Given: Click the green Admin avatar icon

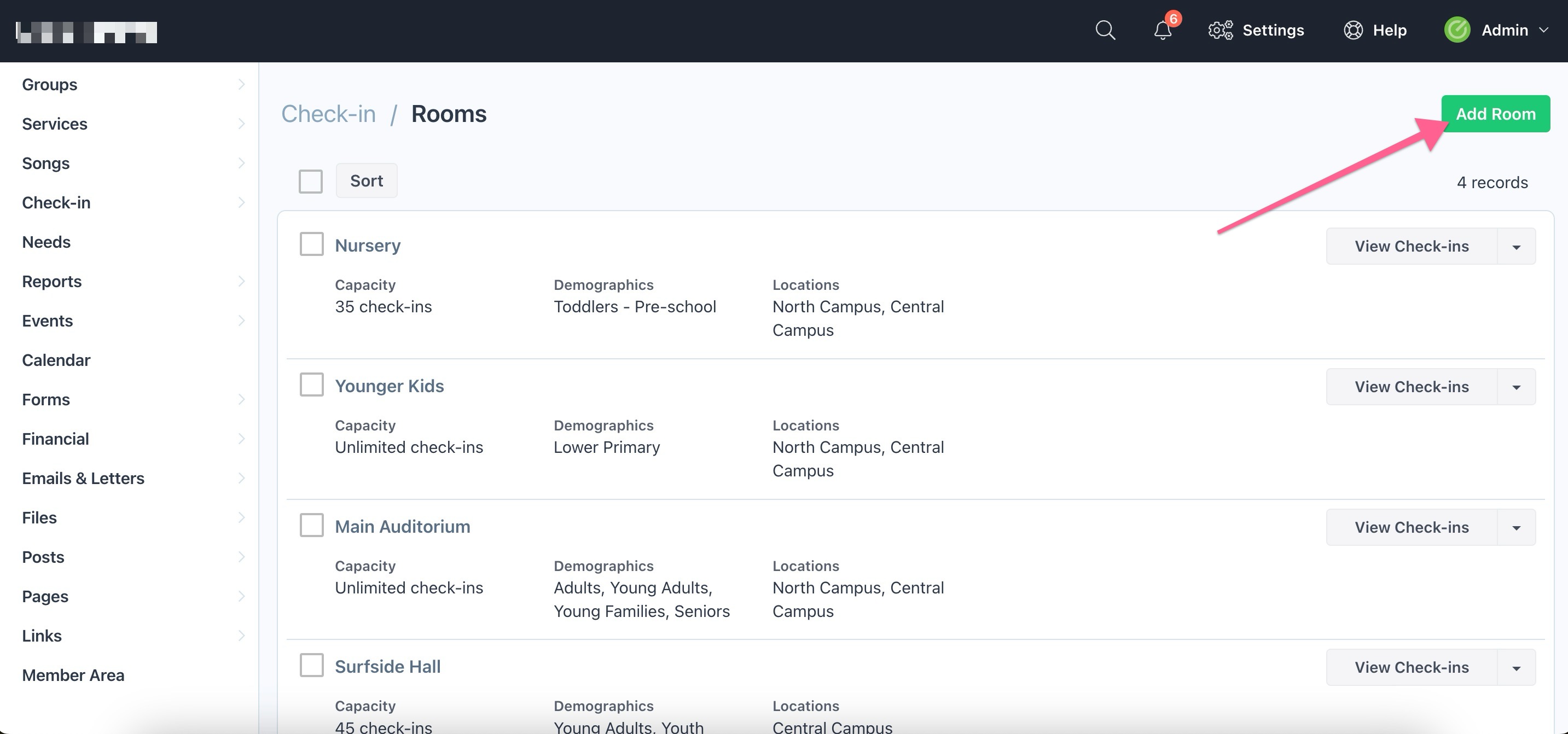Looking at the screenshot, I should (x=1457, y=30).
